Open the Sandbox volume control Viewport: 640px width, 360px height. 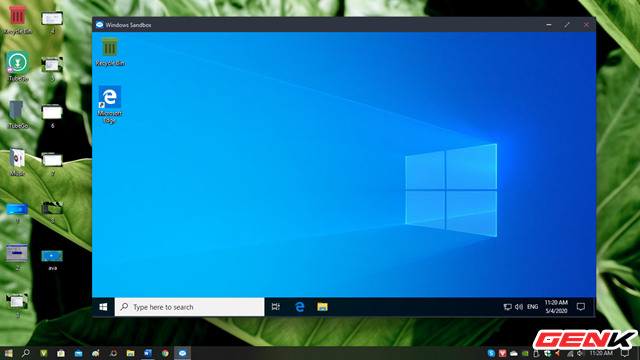(x=519, y=307)
